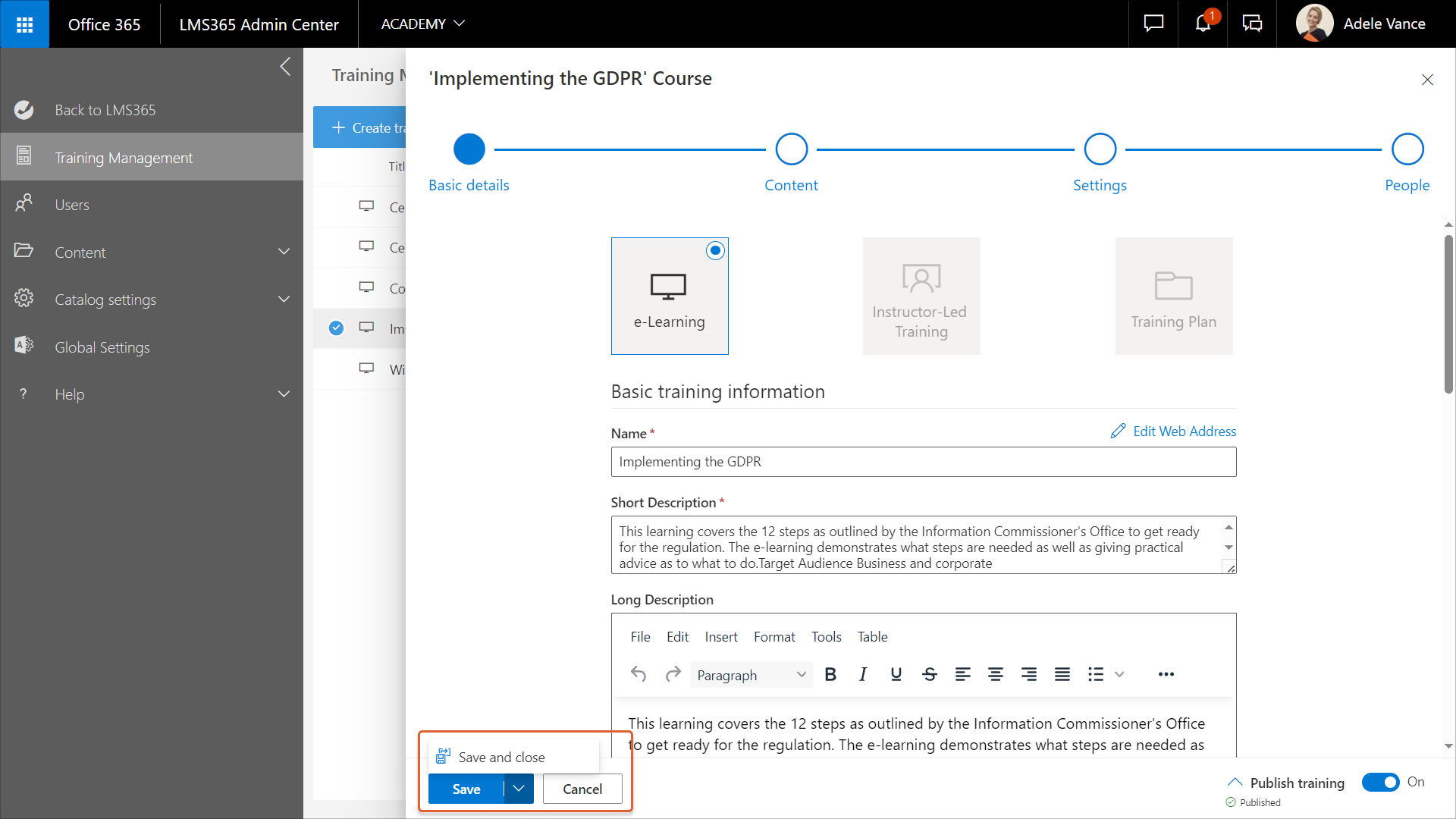
Task: Show more editor options ellipsis
Action: point(1166,674)
